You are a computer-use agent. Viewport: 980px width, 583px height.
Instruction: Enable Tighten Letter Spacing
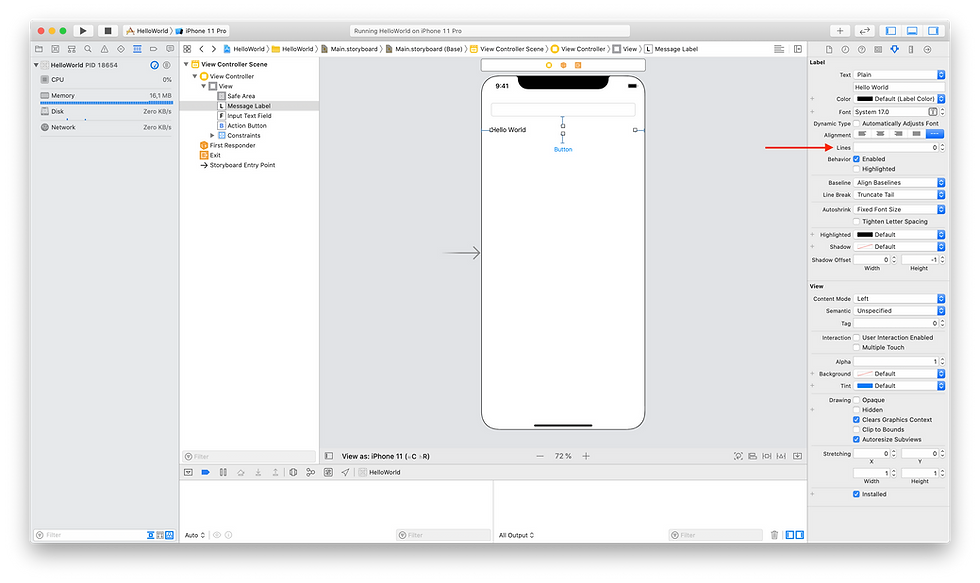(857, 221)
